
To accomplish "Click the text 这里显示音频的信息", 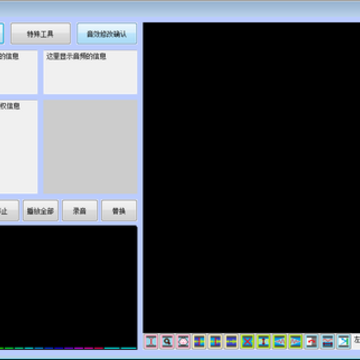I will click(x=76, y=56).
